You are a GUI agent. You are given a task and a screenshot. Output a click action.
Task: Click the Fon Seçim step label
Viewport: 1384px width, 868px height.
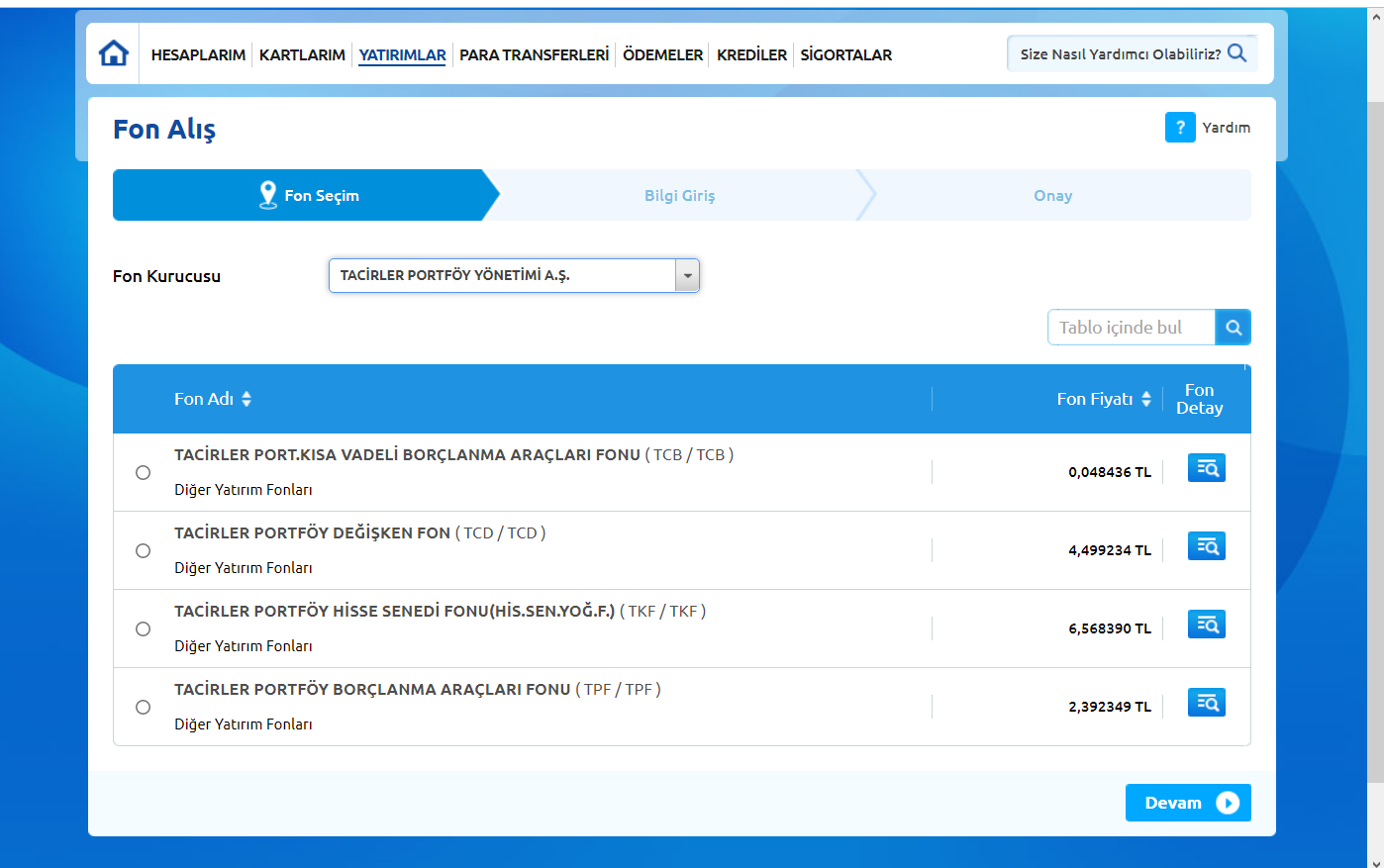(322, 196)
